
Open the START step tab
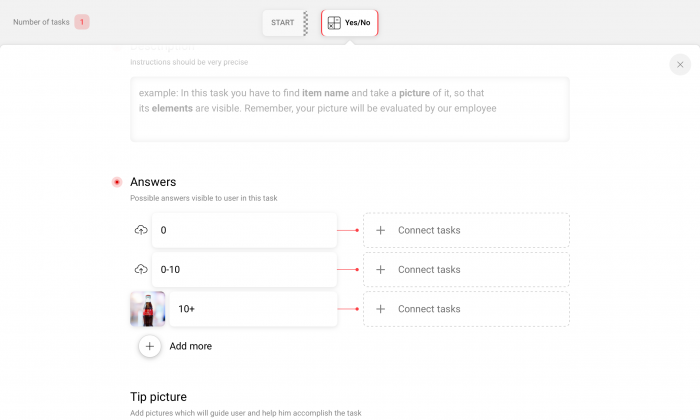pos(285,23)
